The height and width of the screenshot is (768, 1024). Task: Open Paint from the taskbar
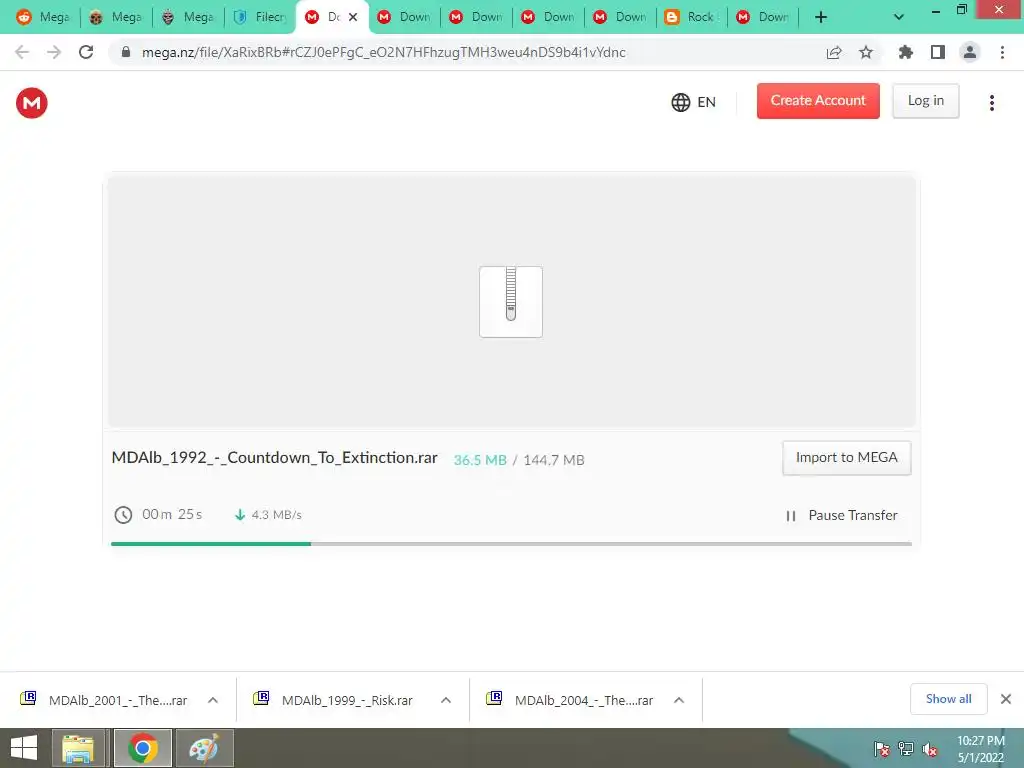pyautogui.click(x=204, y=748)
